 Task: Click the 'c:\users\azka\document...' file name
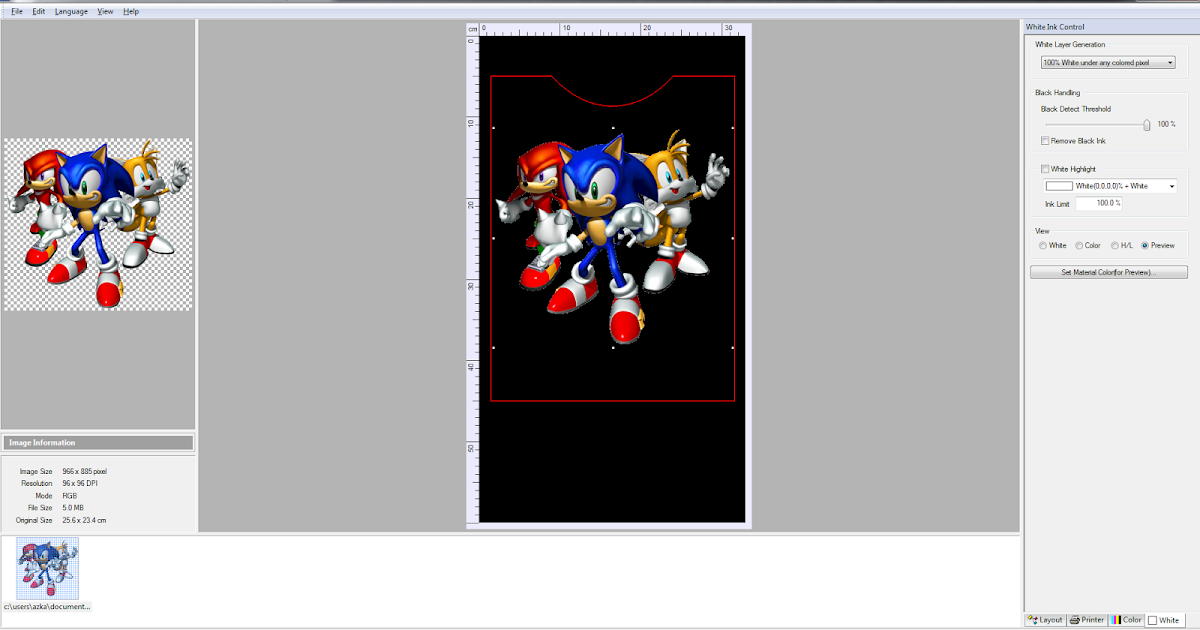pos(47,606)
